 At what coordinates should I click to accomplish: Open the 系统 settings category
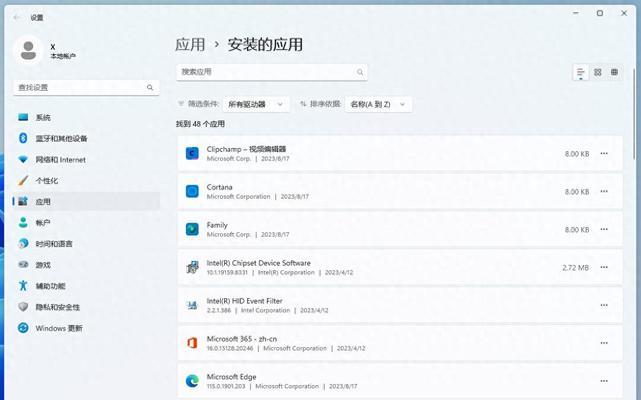coord(86,117)
